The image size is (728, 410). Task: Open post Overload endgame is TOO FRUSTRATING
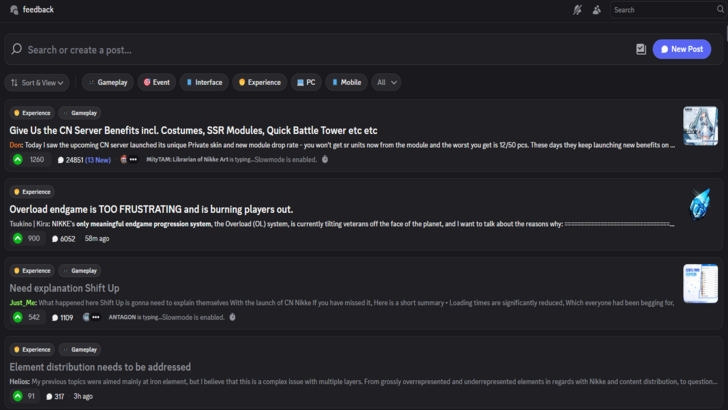pyautogui.click(x=151, y=209)
